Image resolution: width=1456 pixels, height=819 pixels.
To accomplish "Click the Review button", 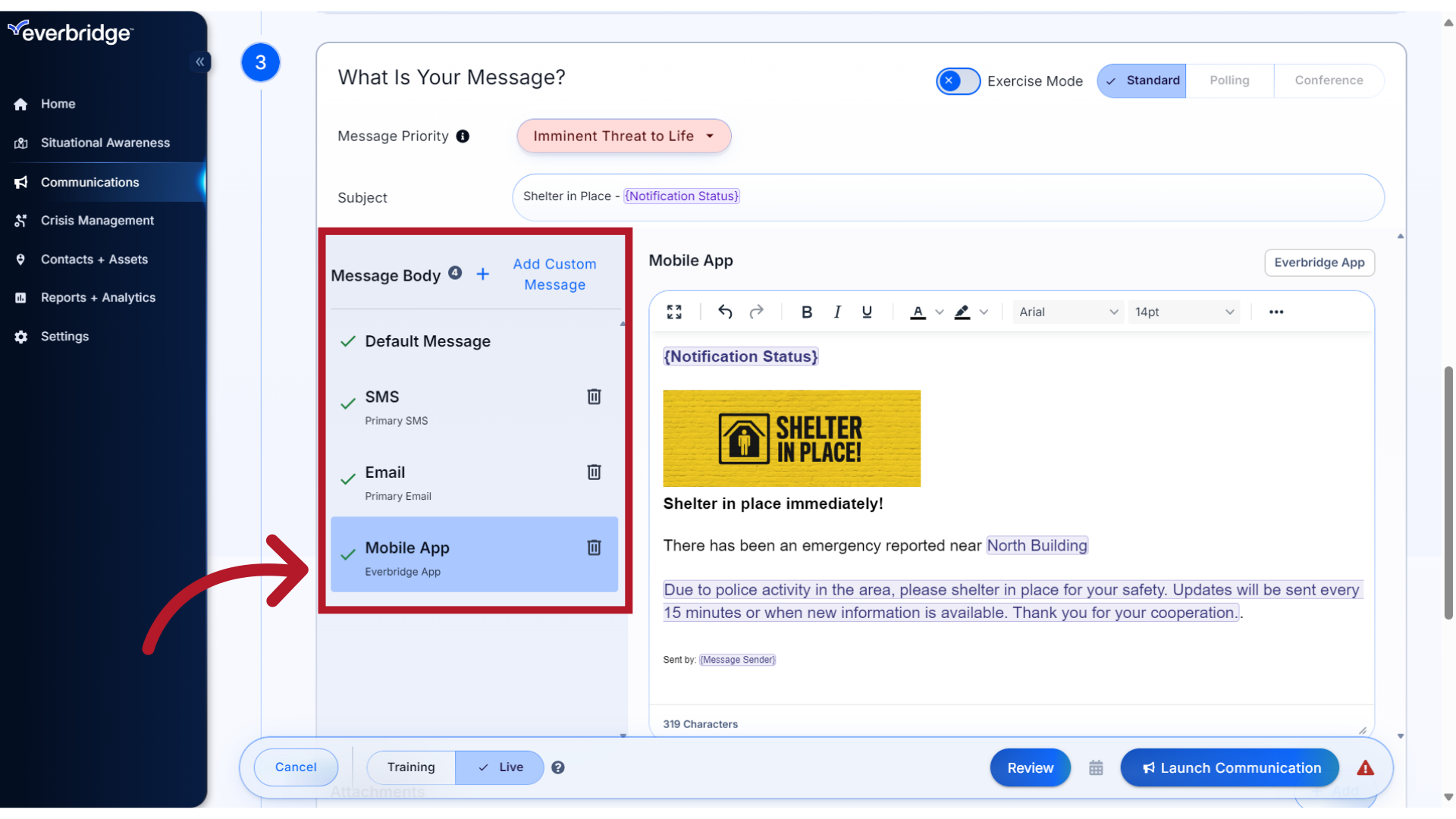I will 1029,767.
